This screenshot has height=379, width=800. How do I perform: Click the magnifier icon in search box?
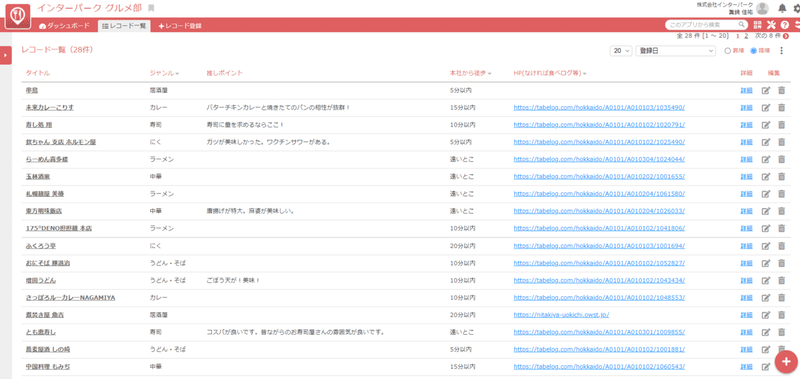(741, 24)
